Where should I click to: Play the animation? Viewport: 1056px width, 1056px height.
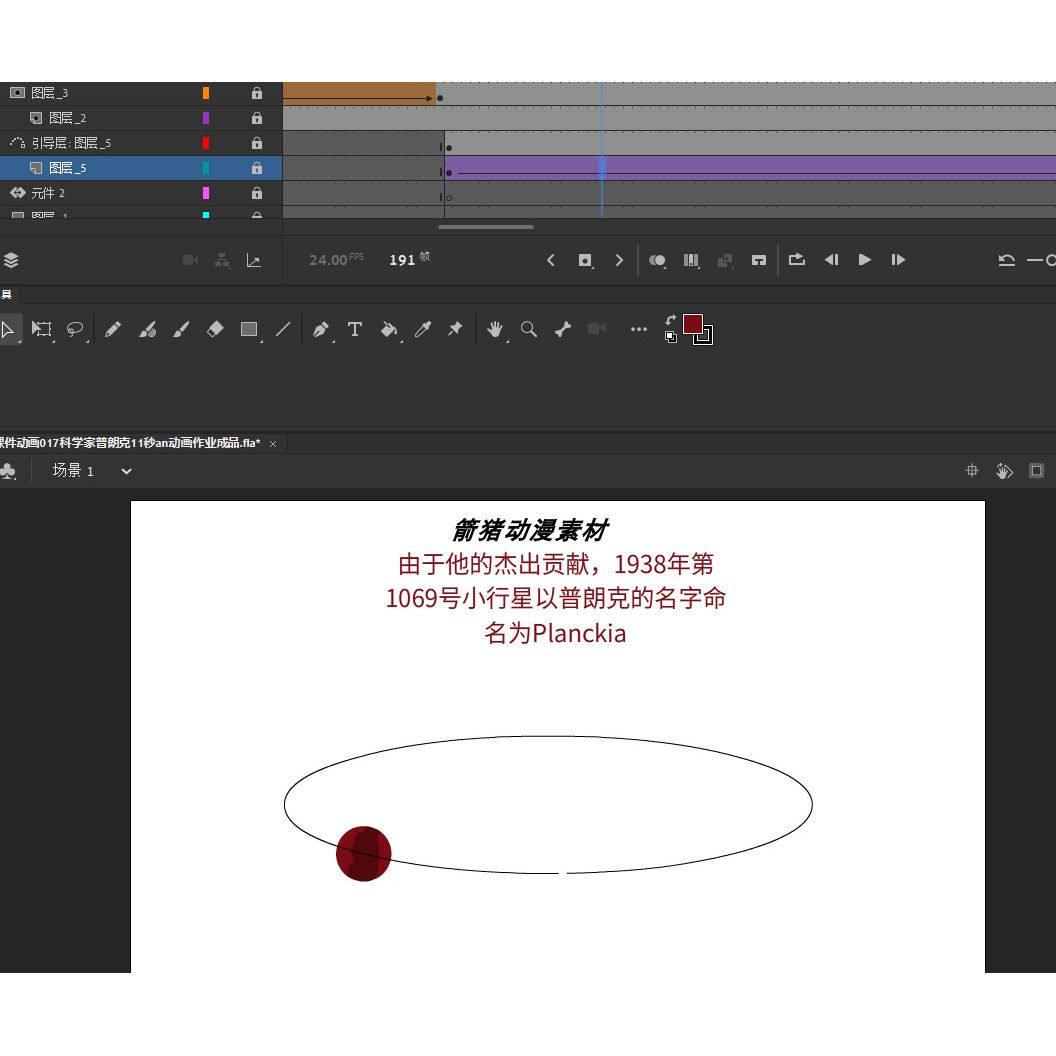pos(865,260)
